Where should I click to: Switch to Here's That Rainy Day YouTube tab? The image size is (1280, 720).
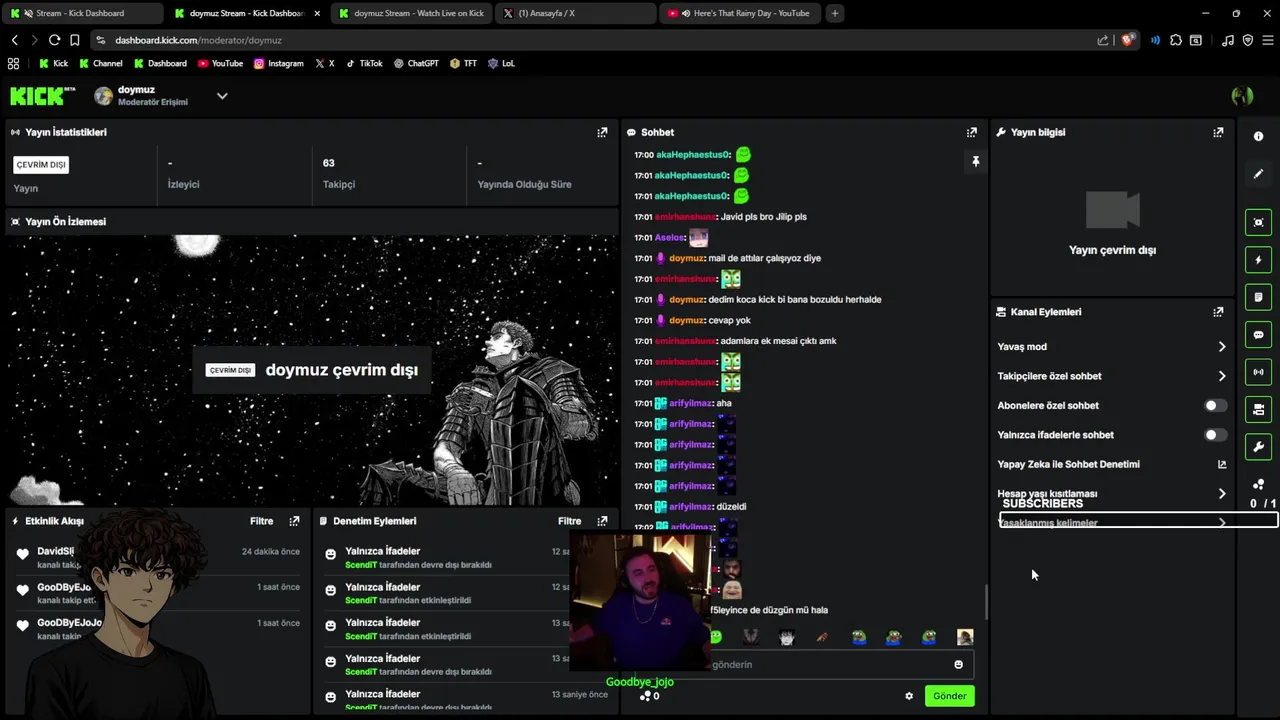click(x=740, y=13)
